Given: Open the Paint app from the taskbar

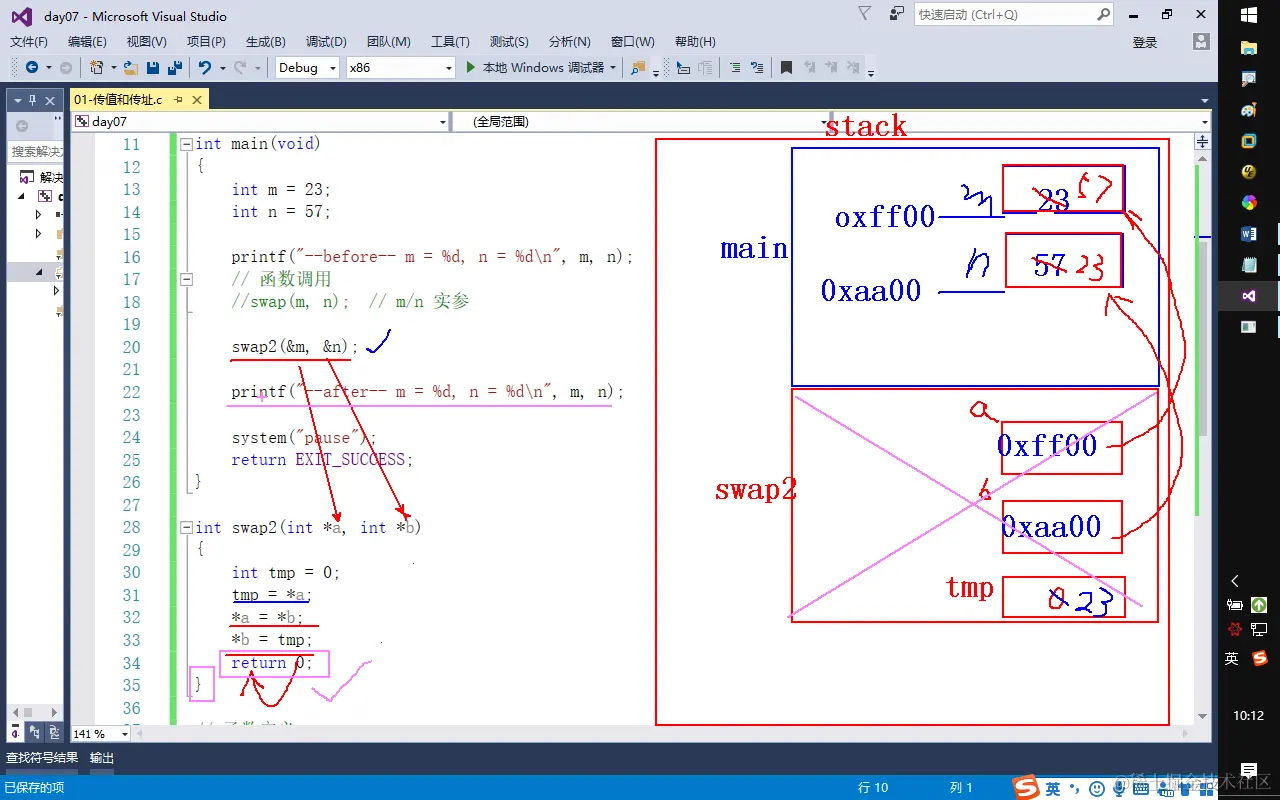Looking at the screenshot, I should [x=1249, y=110].
